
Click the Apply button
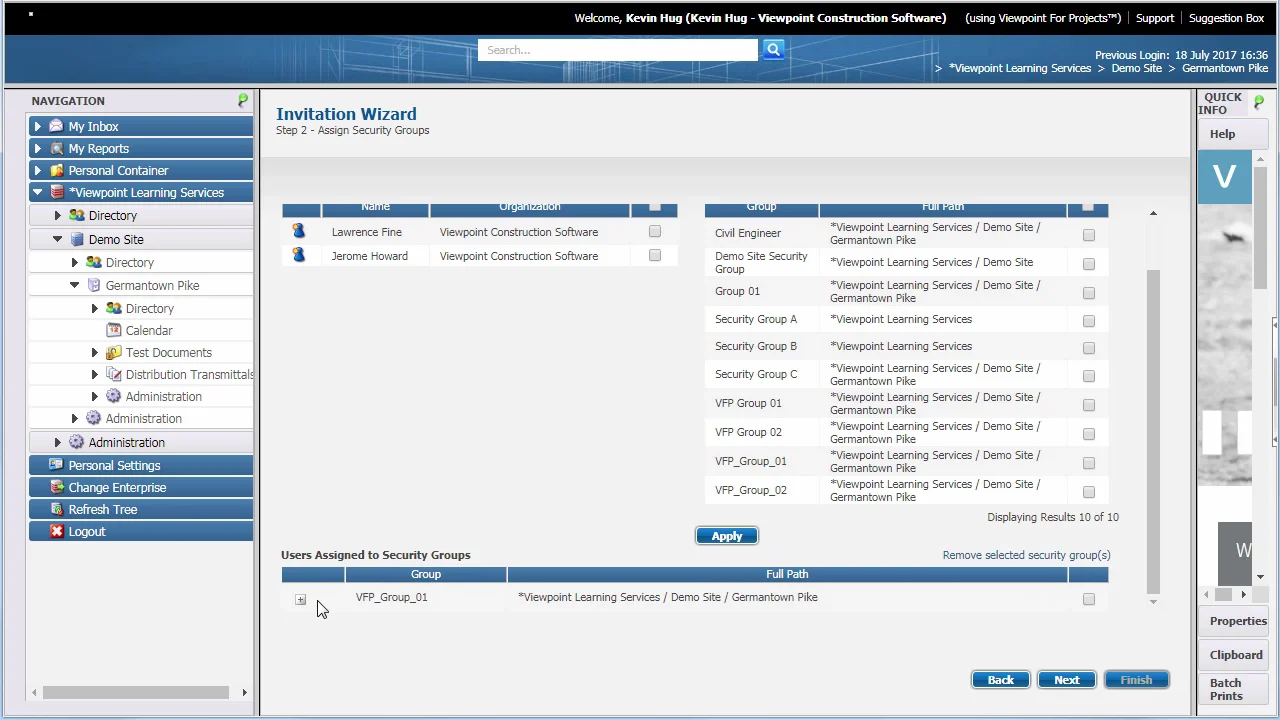tap(727, 536)
